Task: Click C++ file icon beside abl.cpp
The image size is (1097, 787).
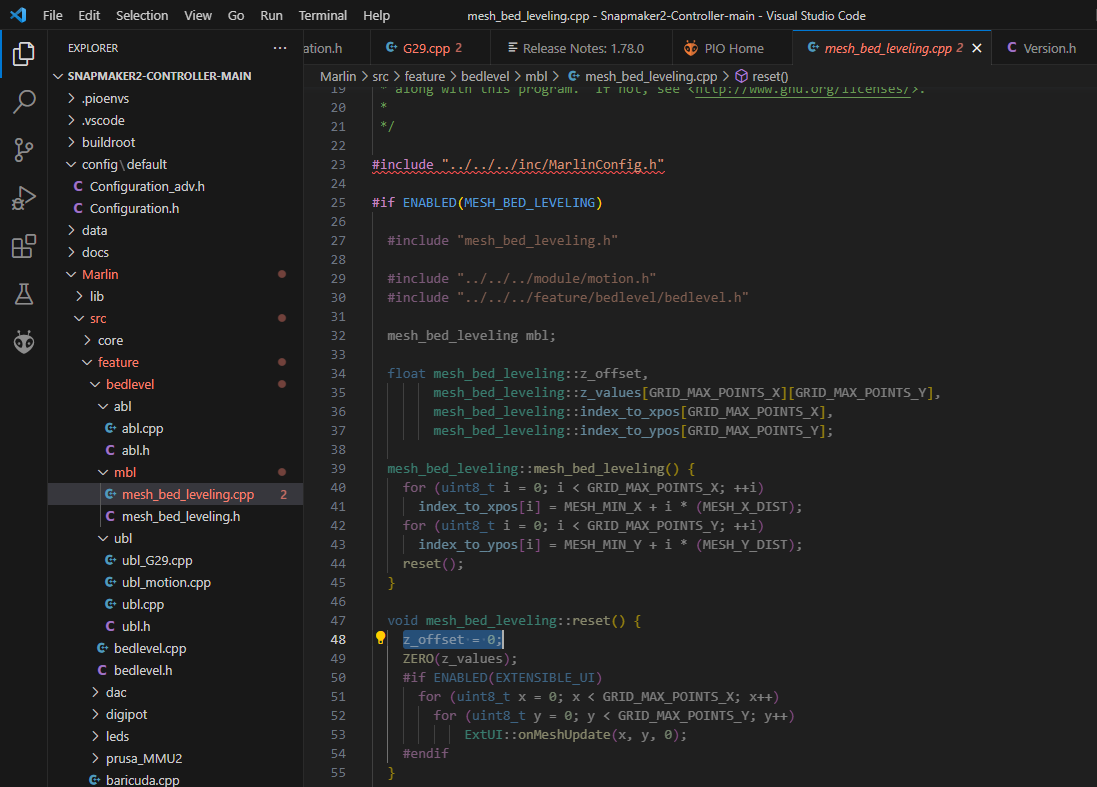Action: [x=111, y=428]
